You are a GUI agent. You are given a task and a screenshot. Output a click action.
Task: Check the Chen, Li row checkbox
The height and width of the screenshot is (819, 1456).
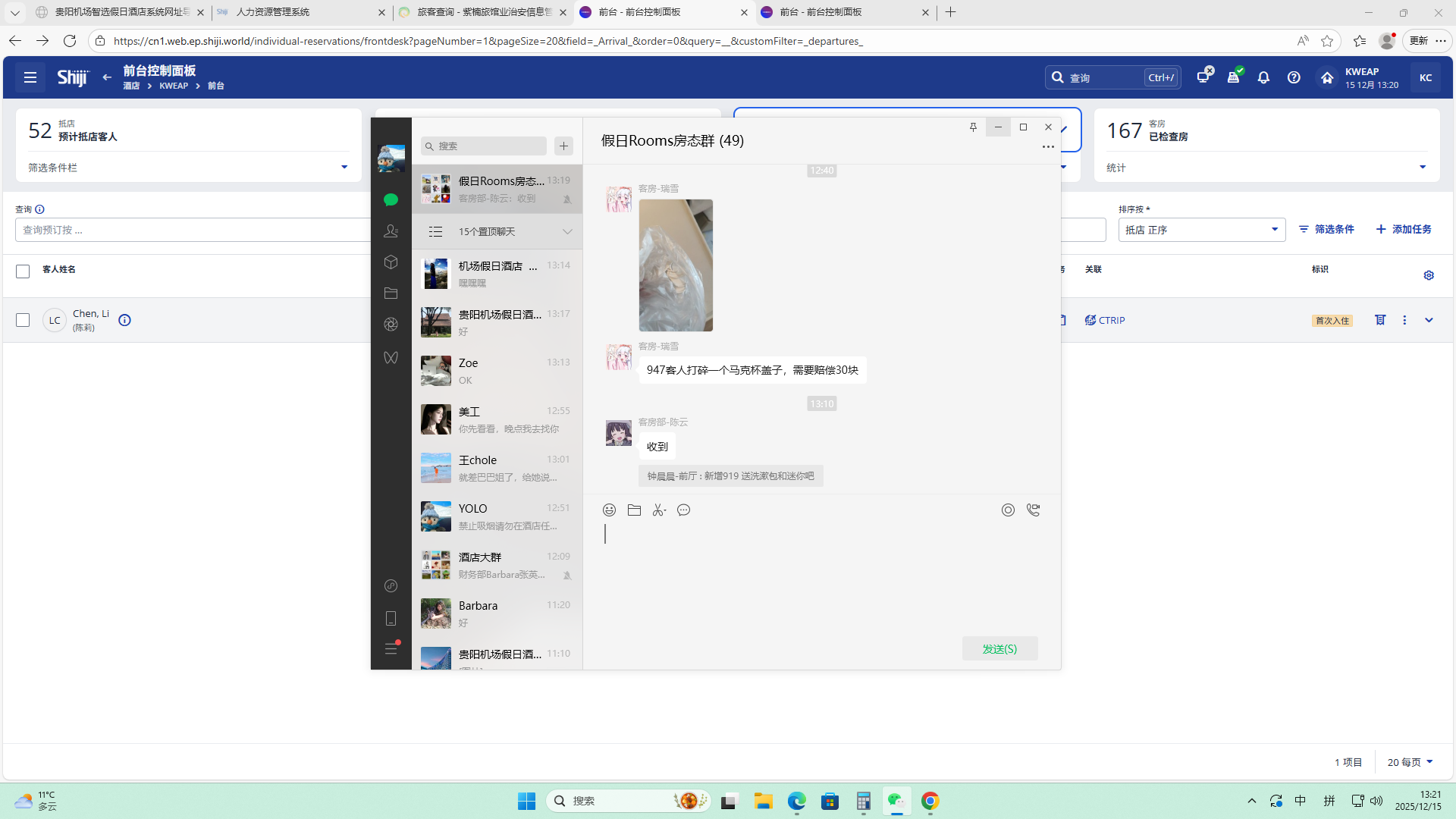(23, 320)
